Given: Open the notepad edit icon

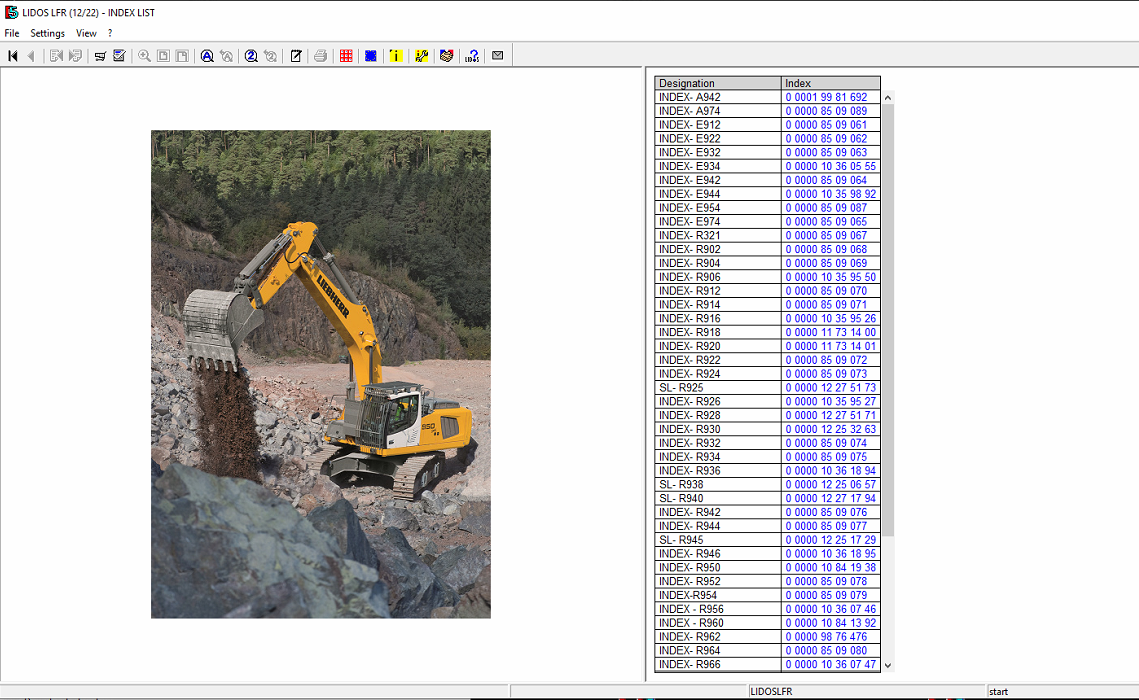Looking at the screenshot, I should tap(296, 56).
